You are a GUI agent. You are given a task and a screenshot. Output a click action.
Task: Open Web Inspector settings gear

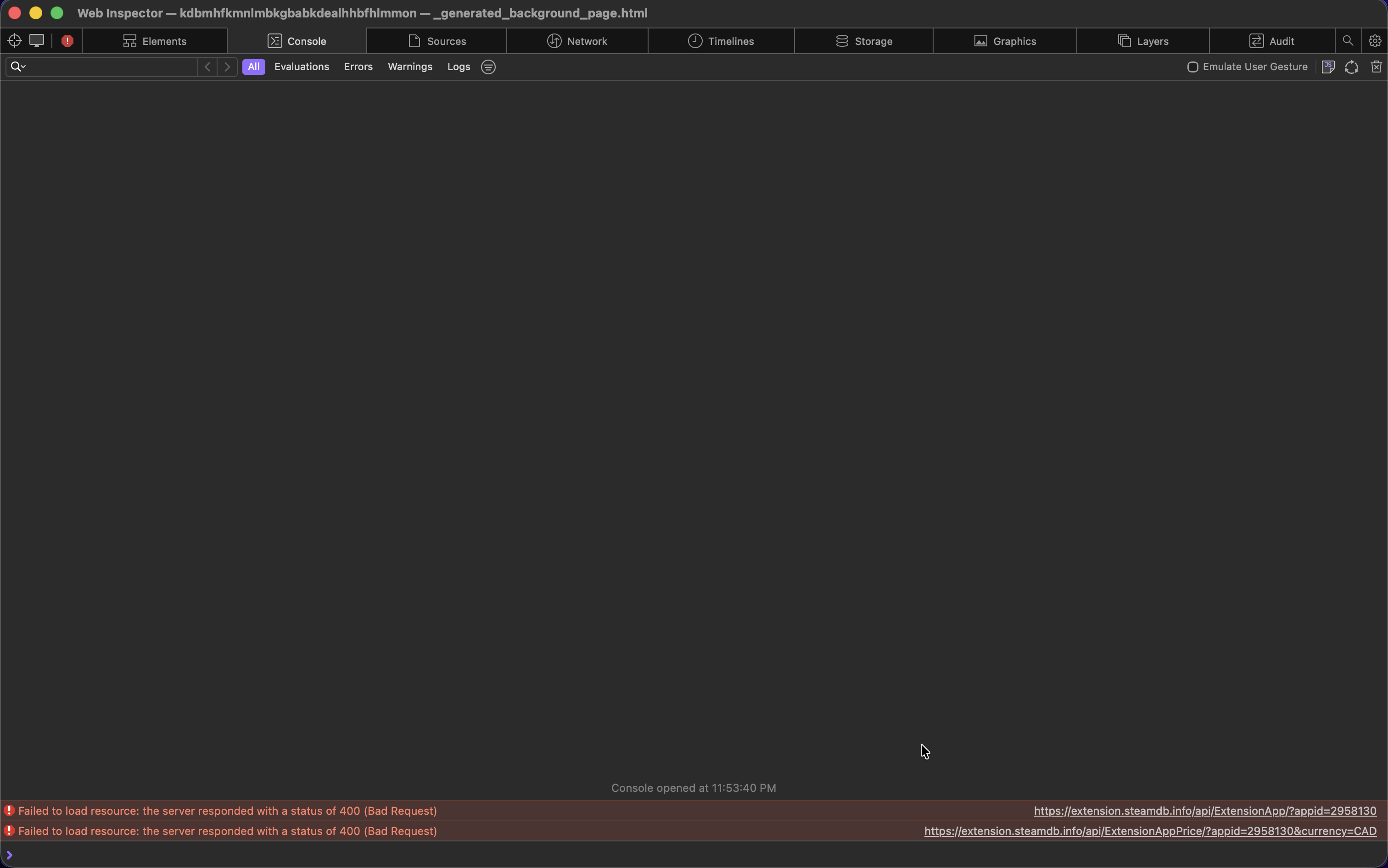pyautogui.click(x=1374, y=41)
